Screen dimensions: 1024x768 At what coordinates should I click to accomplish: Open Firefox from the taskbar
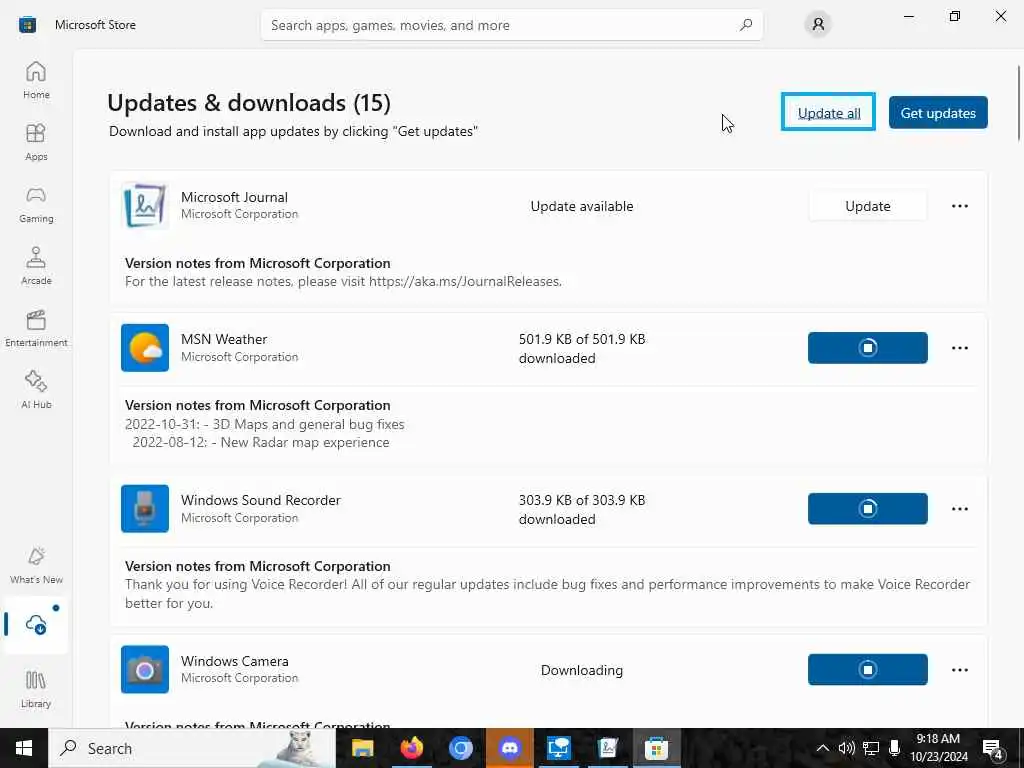click(411, 748)
